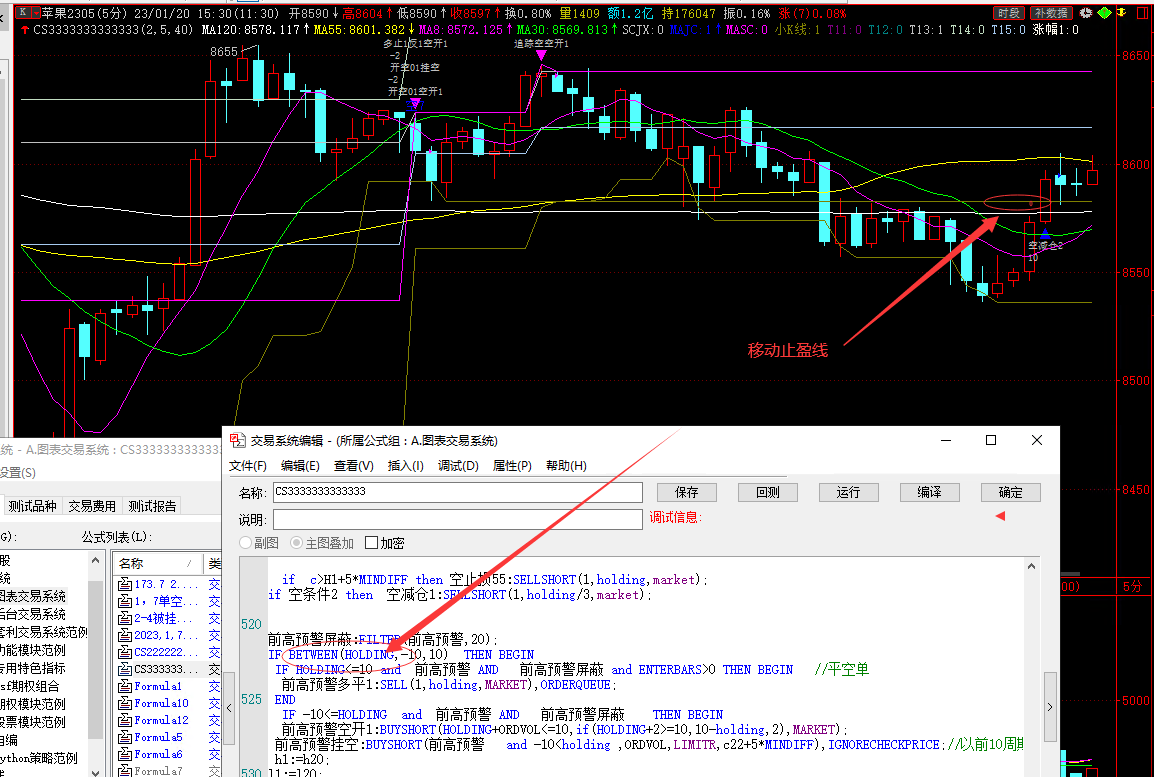Switch to the 交易费用 tab
Screen dimensions: 1154x777
click(92, 506)
